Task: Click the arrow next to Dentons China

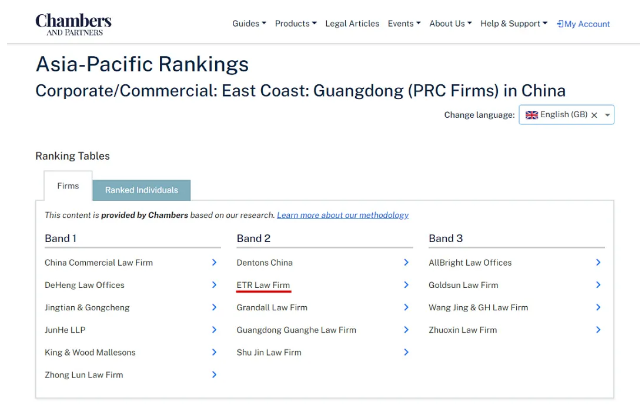Action: (x=406, y=263)
